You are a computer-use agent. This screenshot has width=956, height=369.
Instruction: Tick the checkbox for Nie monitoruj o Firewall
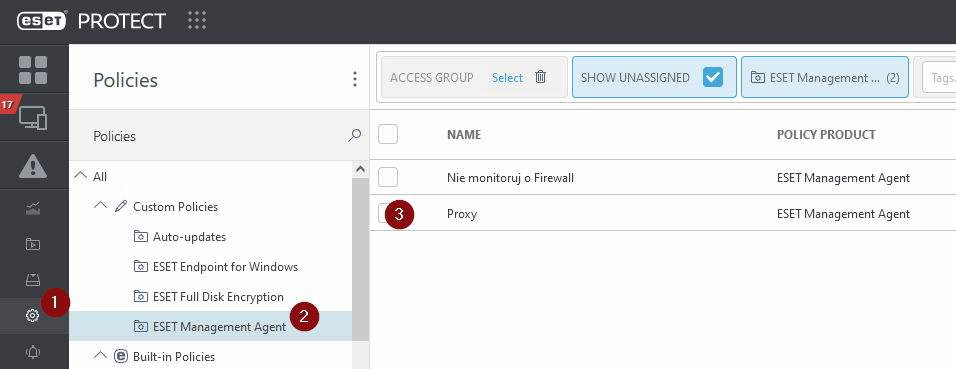click(388, 177)
